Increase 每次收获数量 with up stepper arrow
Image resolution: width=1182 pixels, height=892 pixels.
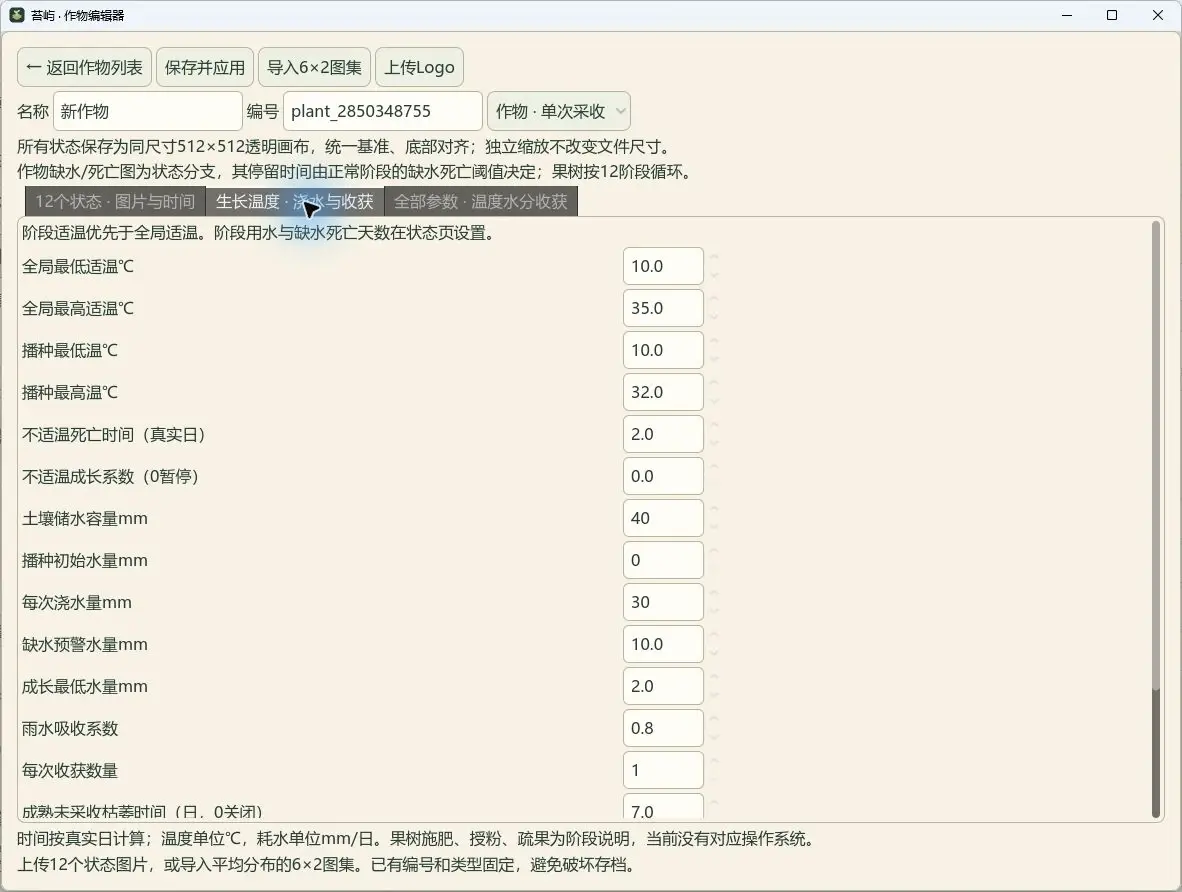pos(714,762)
